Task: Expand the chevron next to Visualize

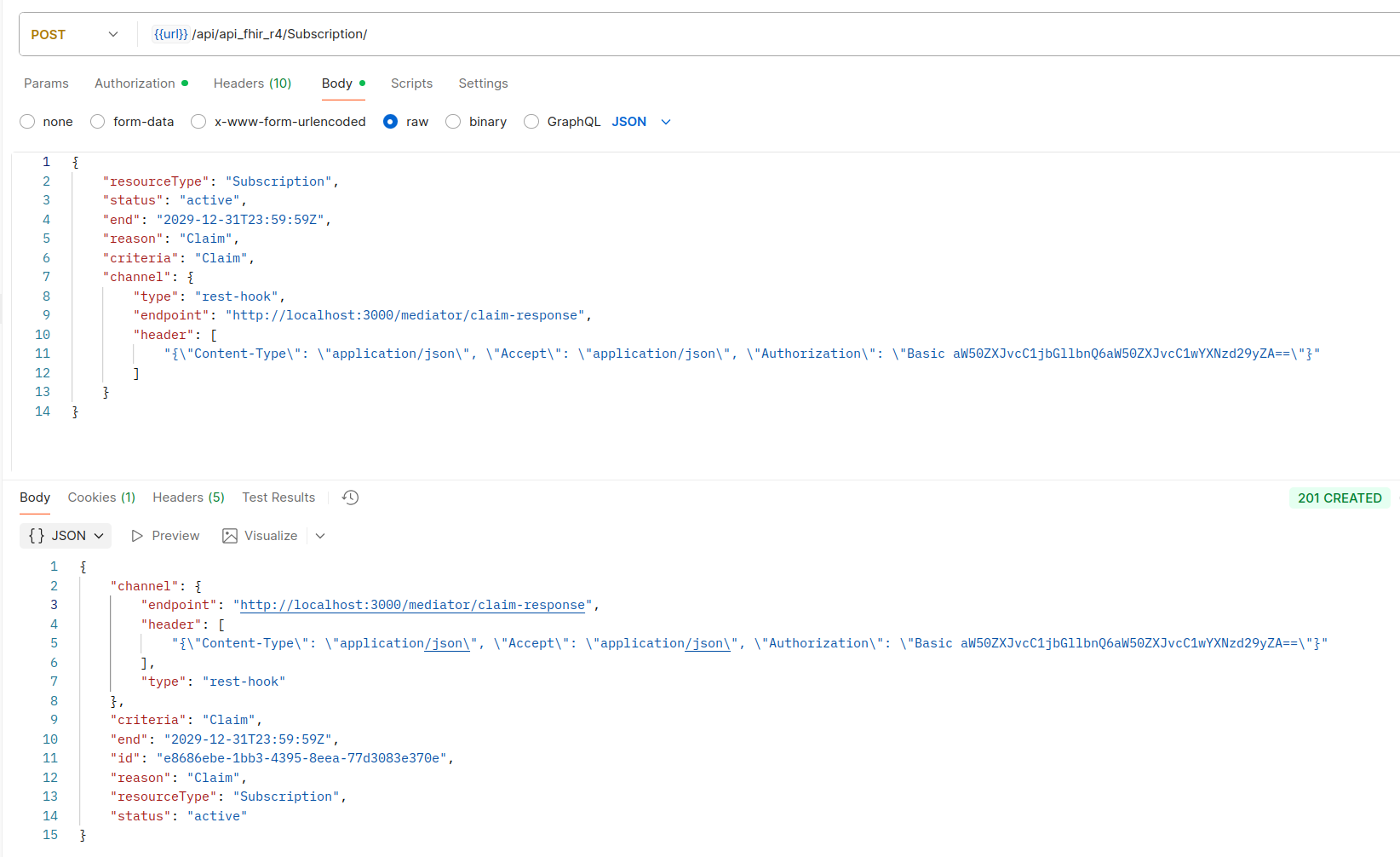Action: click(320, 536)
